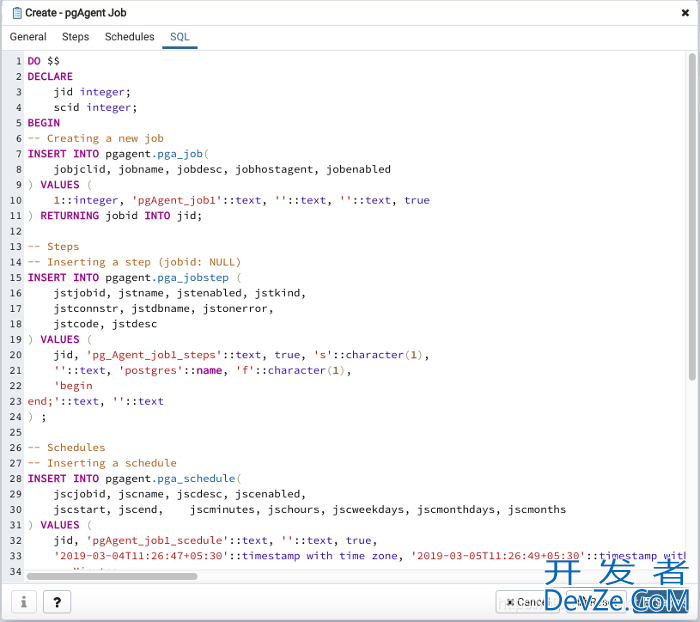Click the '-- Schedules' comment on line 26
700x622 pixels.
tap(67, 447)
